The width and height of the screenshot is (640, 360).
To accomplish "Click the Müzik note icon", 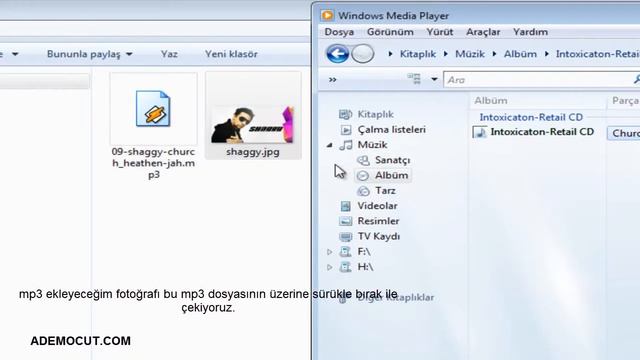I will (346, 145).
